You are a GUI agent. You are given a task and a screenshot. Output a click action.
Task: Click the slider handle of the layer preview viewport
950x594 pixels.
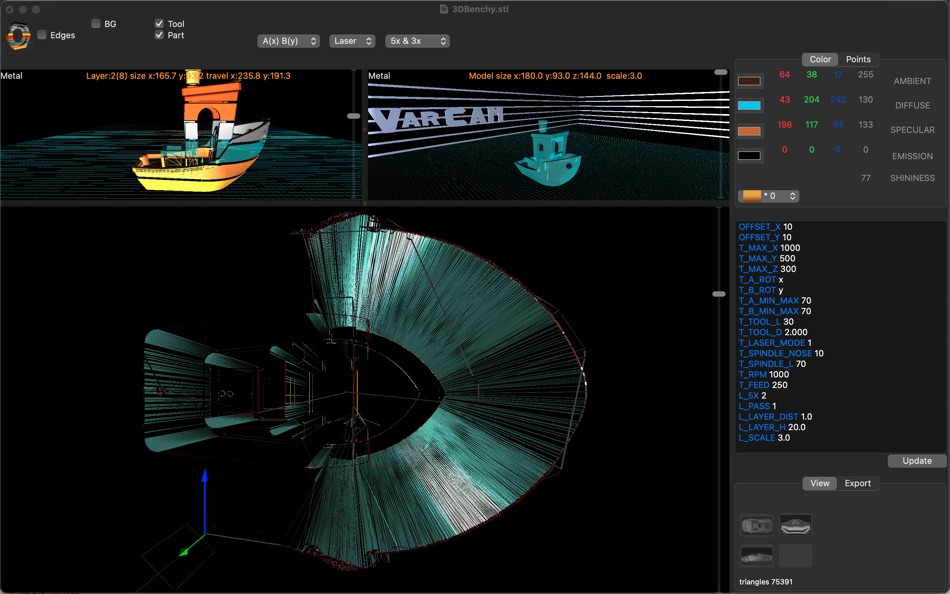(353, 116)
